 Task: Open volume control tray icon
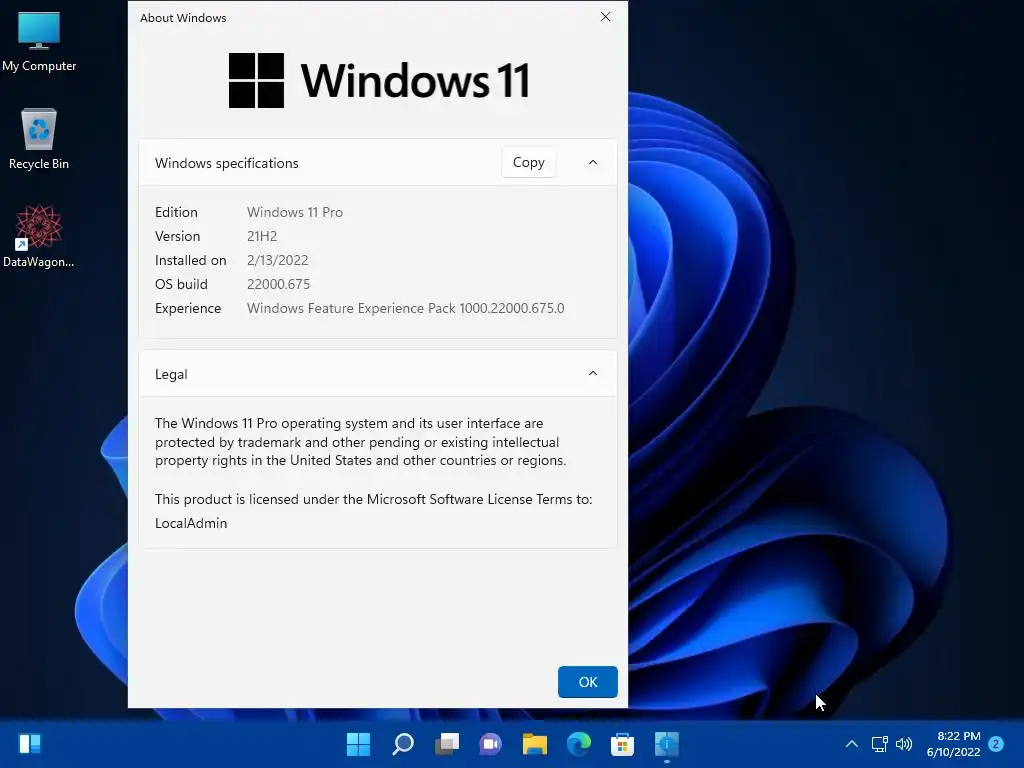(x=904, y=744)
